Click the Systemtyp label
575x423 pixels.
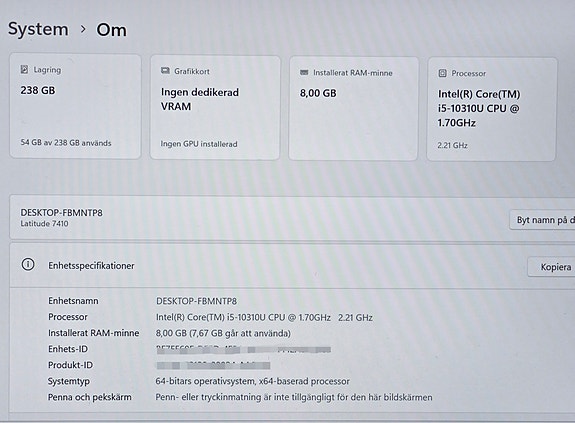point(69,381)
